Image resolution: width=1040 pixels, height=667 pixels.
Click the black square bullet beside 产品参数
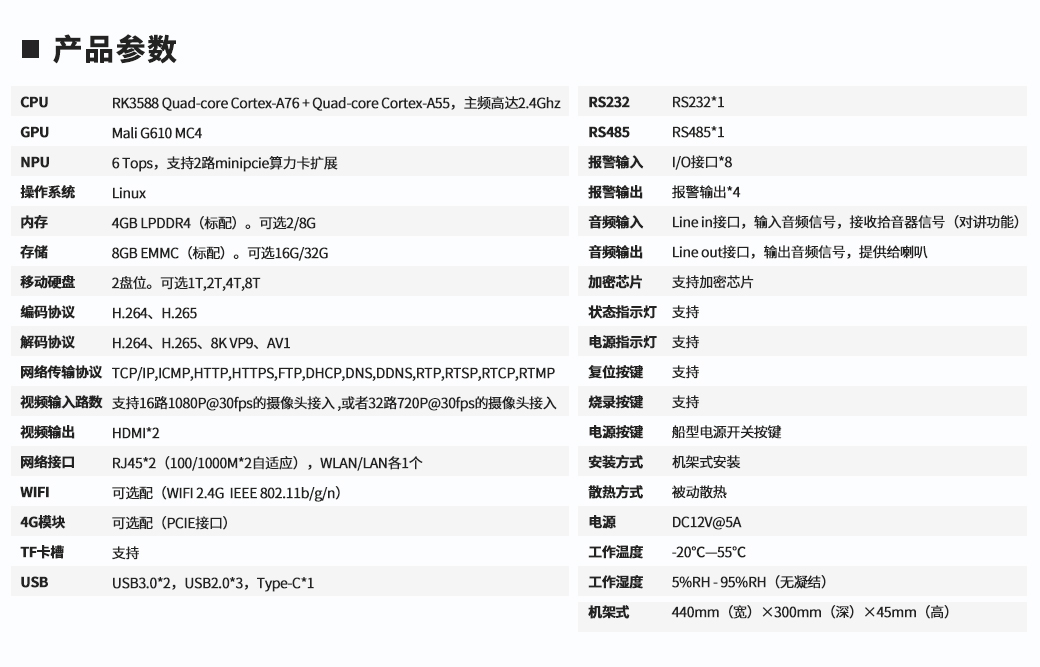30,49
